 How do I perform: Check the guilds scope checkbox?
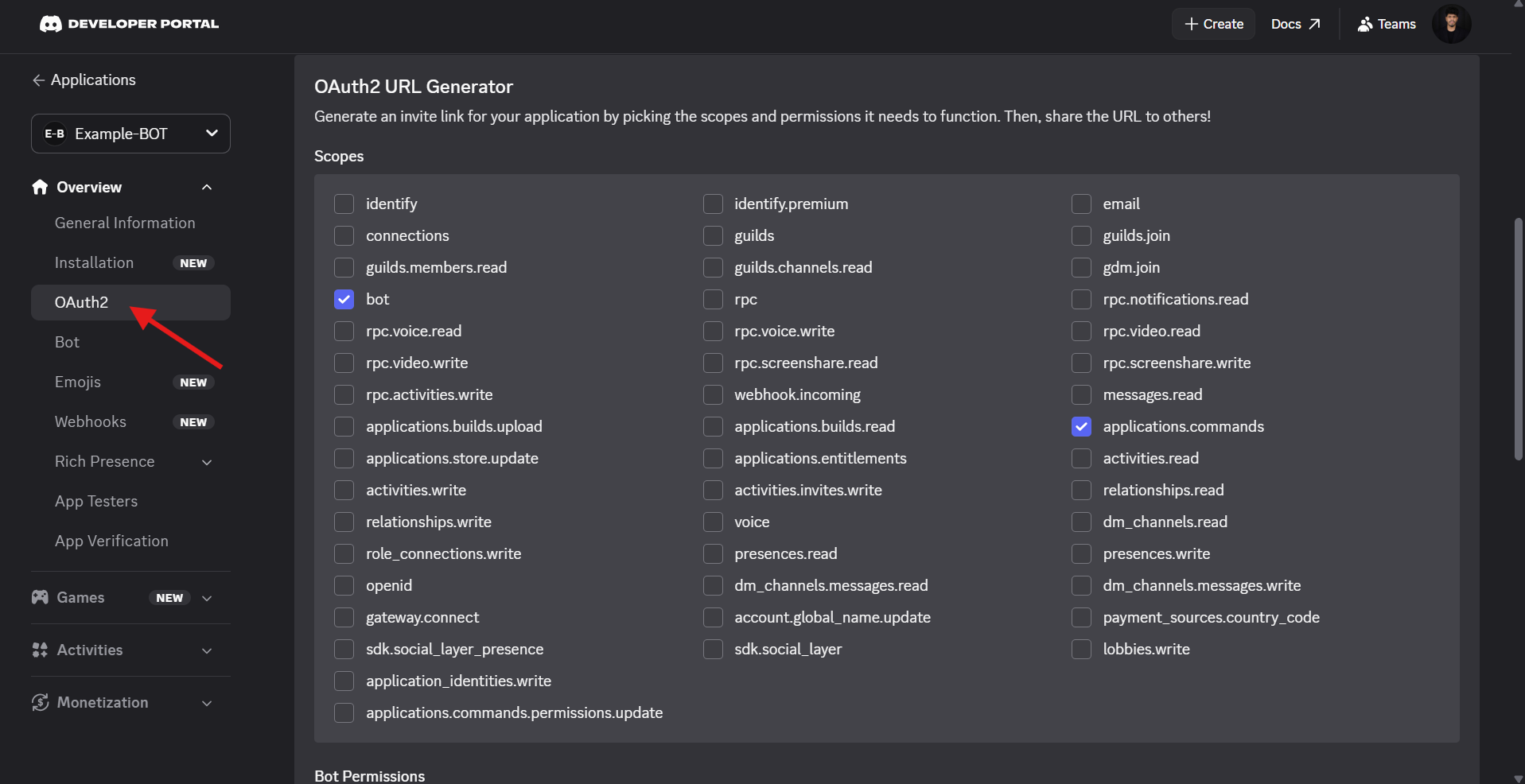click(x=713, y=235)
